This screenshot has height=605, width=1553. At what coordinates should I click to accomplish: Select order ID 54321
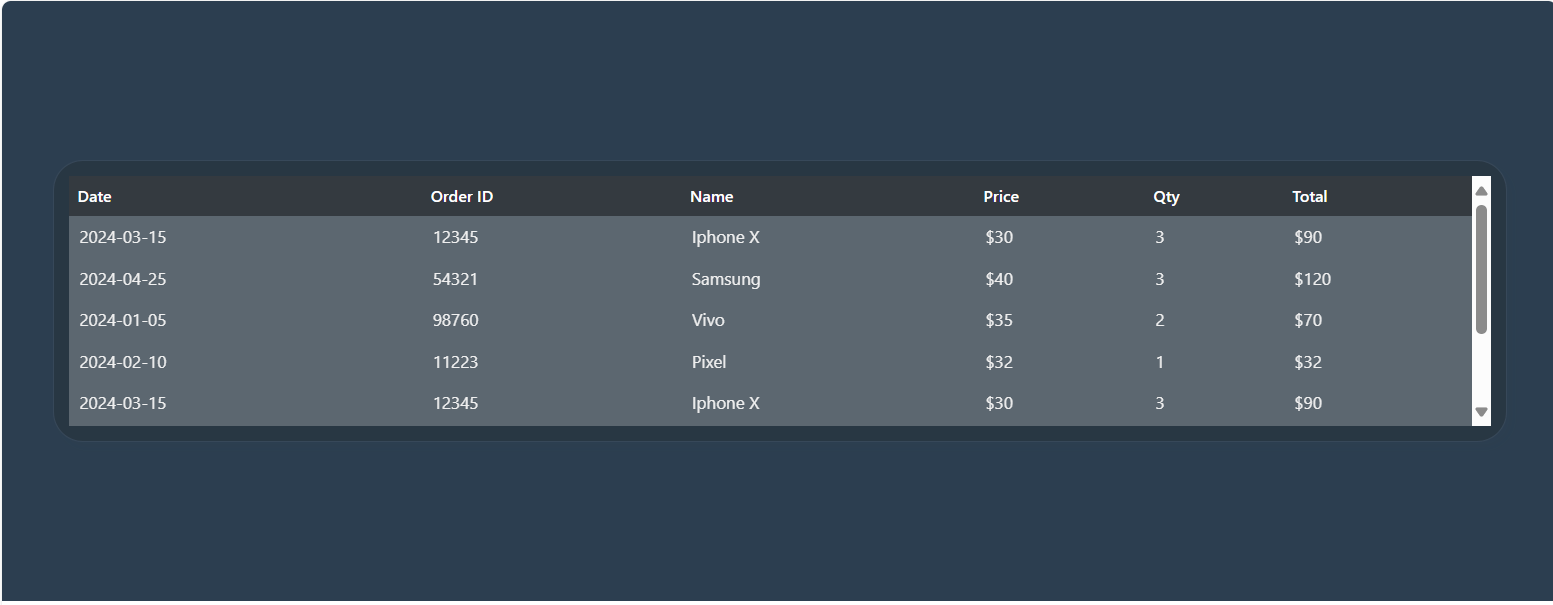pyautogui.click(x=455, y=279)
